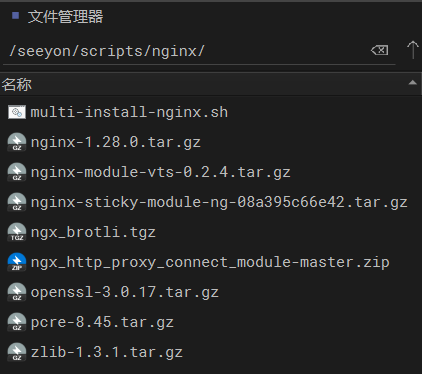Click the 名称 column header
This screenshot has height=374, width=422.
[x=211, y=84]
